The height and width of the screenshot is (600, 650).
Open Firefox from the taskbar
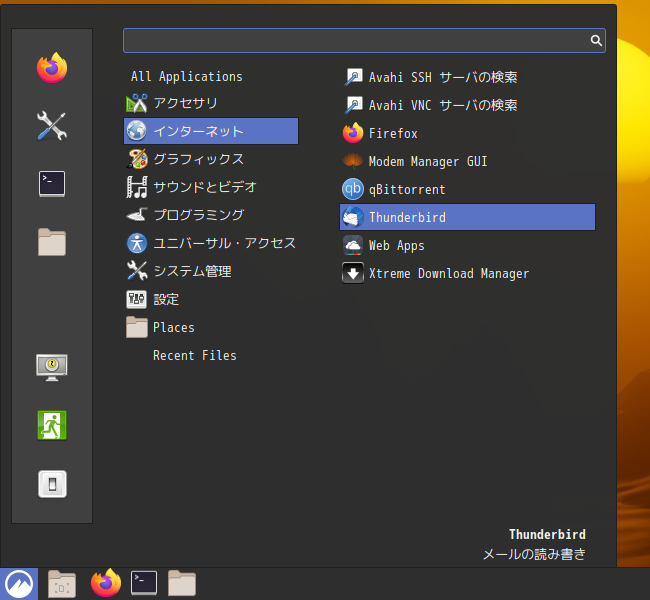point(106,583)
